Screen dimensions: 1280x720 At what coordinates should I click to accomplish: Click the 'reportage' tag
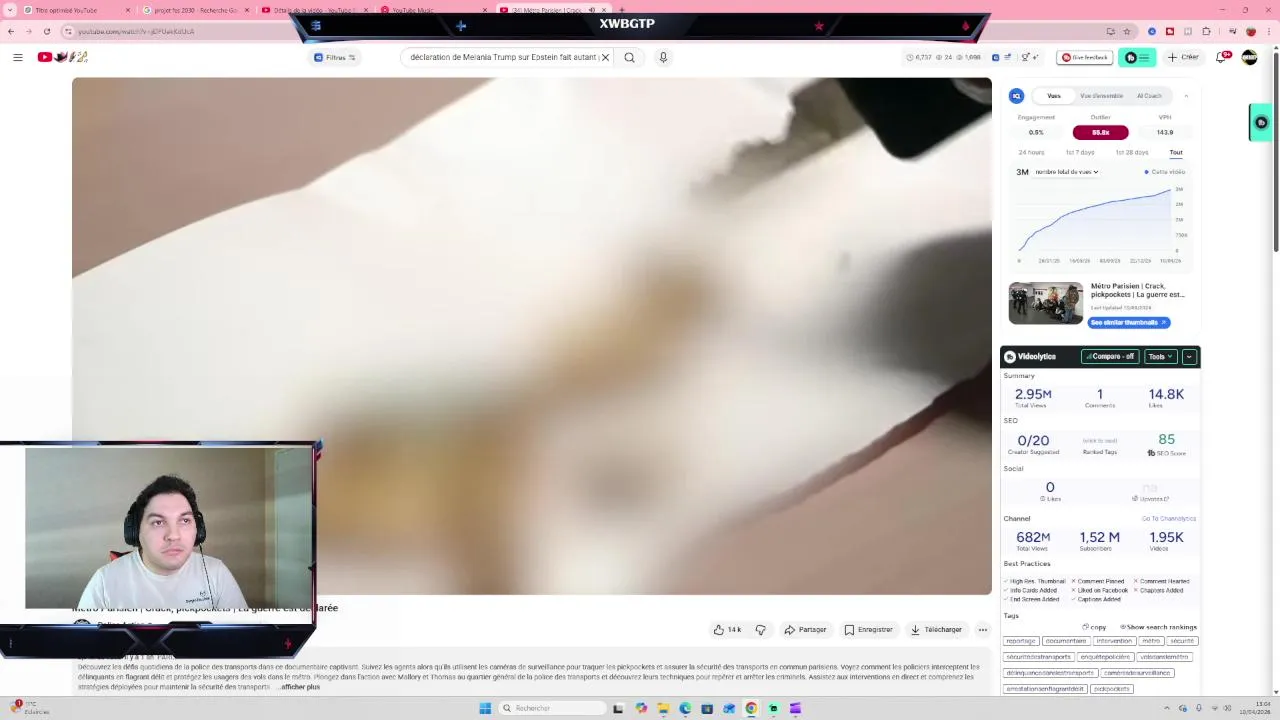[x=1021, y=641]
